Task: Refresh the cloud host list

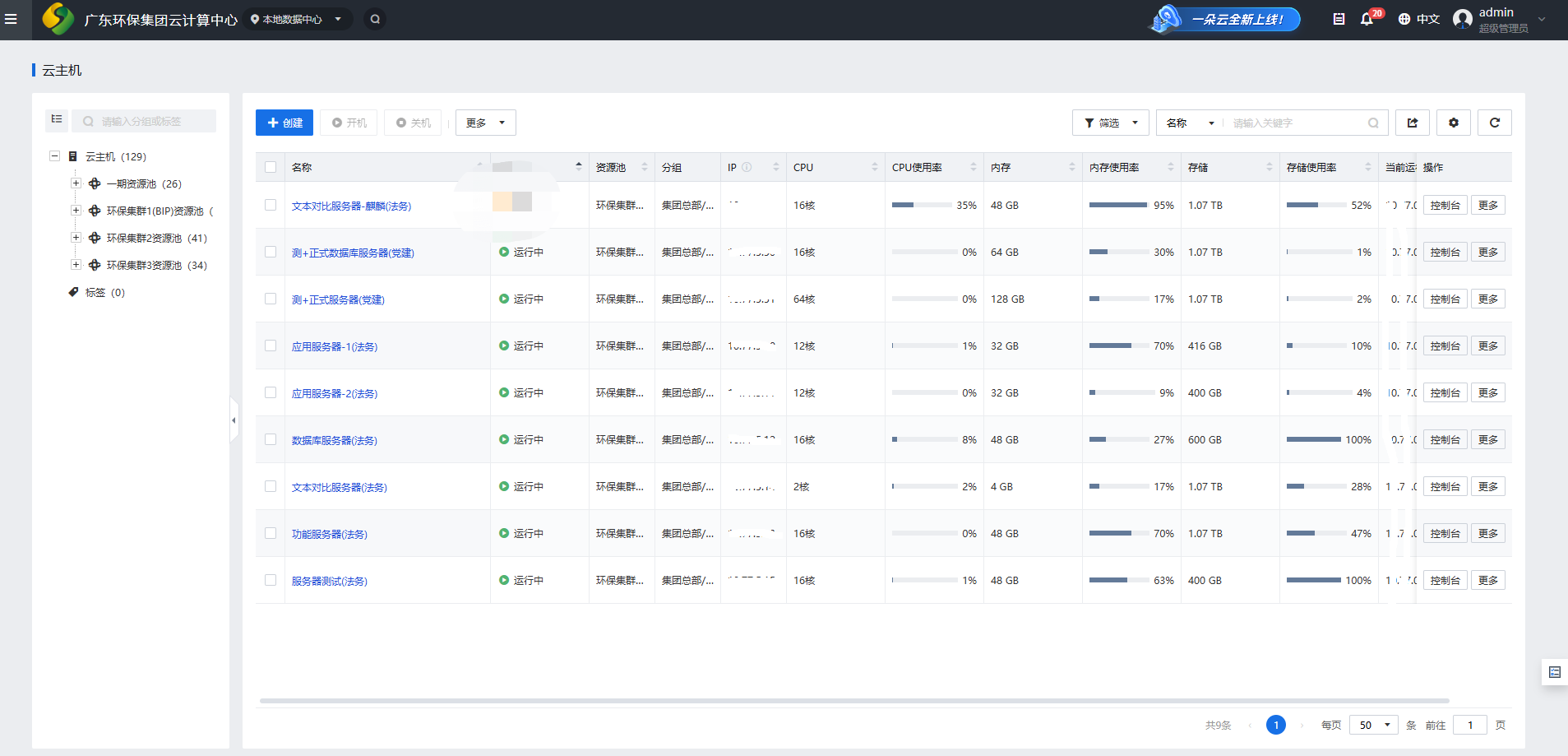Action: tap(1494, 123)
